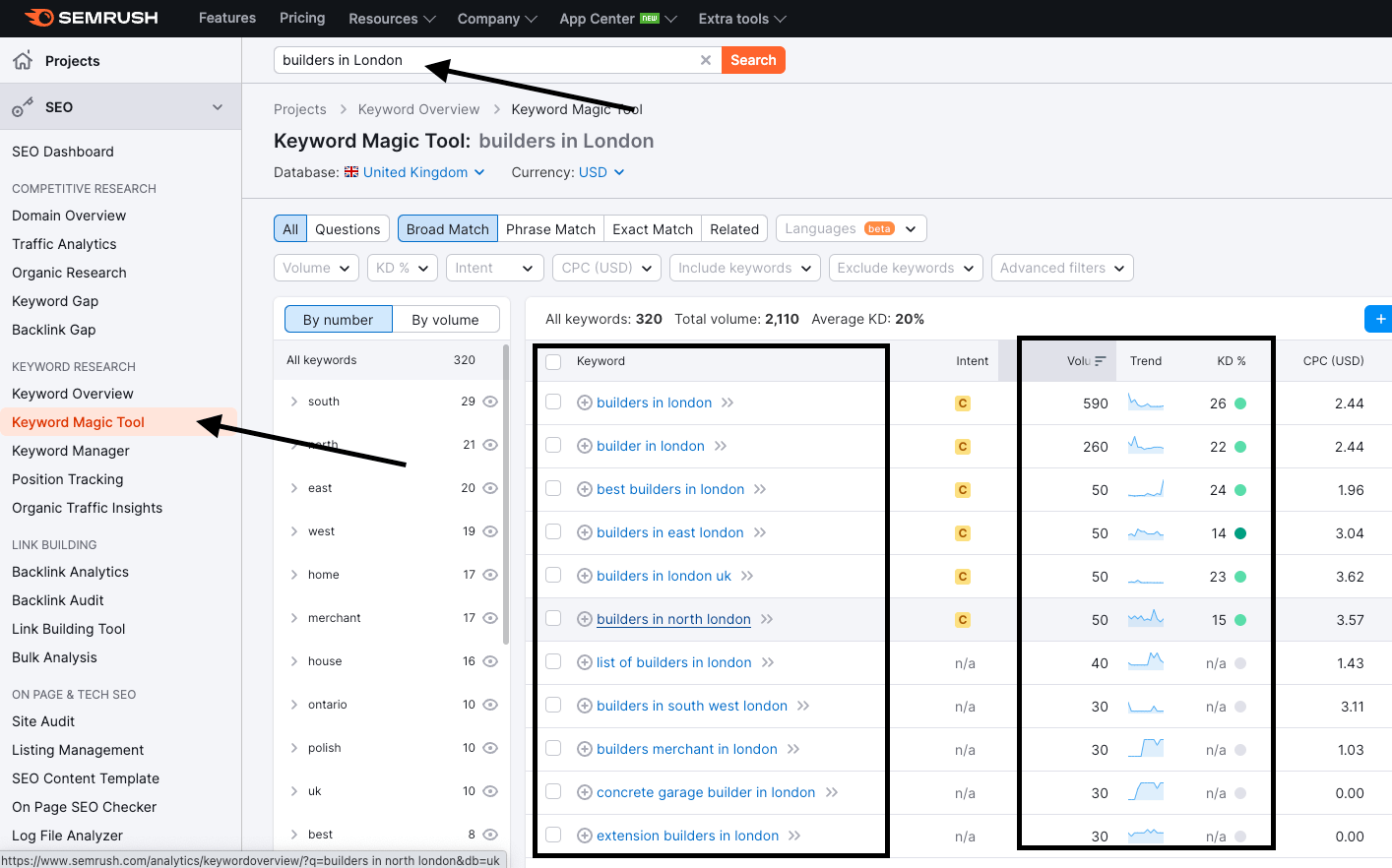Image resolution: width=1392 pixels, height=868 pixels.
Task: Click double arrows after 'extension builders in london'
Action: pyautogui.click(x=794, y=836)
